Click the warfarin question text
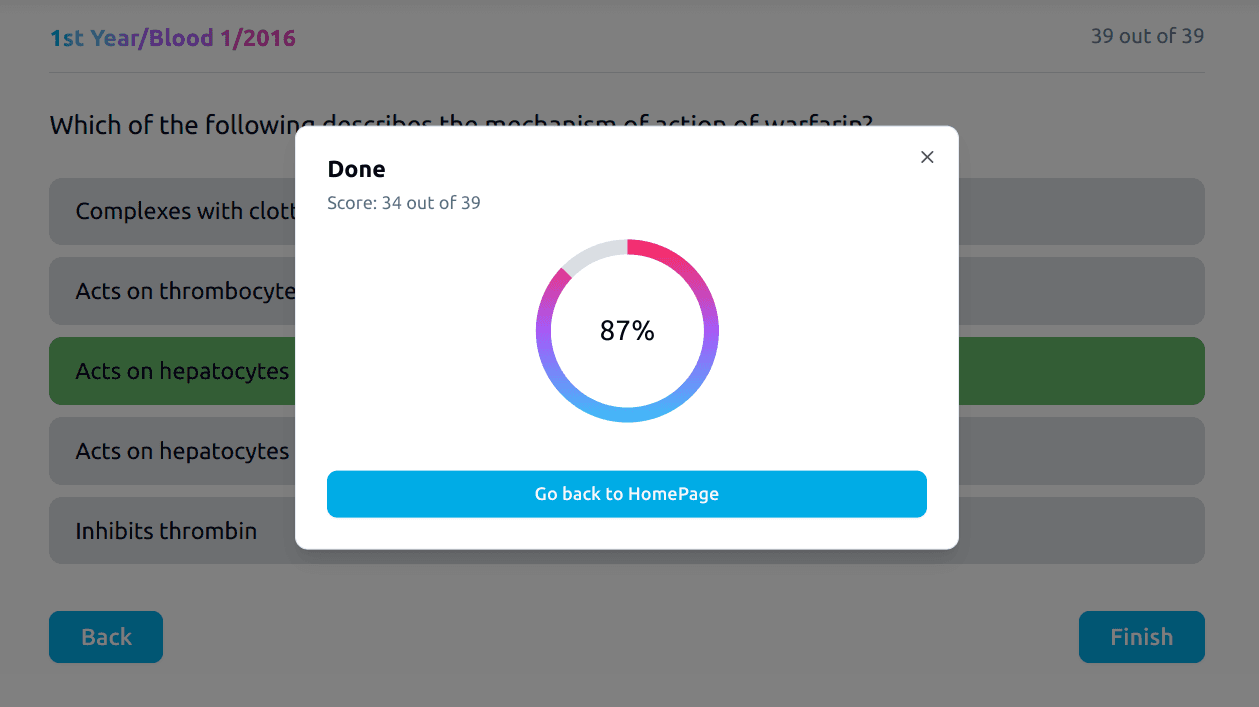The height and width of the screenshot is (707, 1259). (x=170, y=125)
